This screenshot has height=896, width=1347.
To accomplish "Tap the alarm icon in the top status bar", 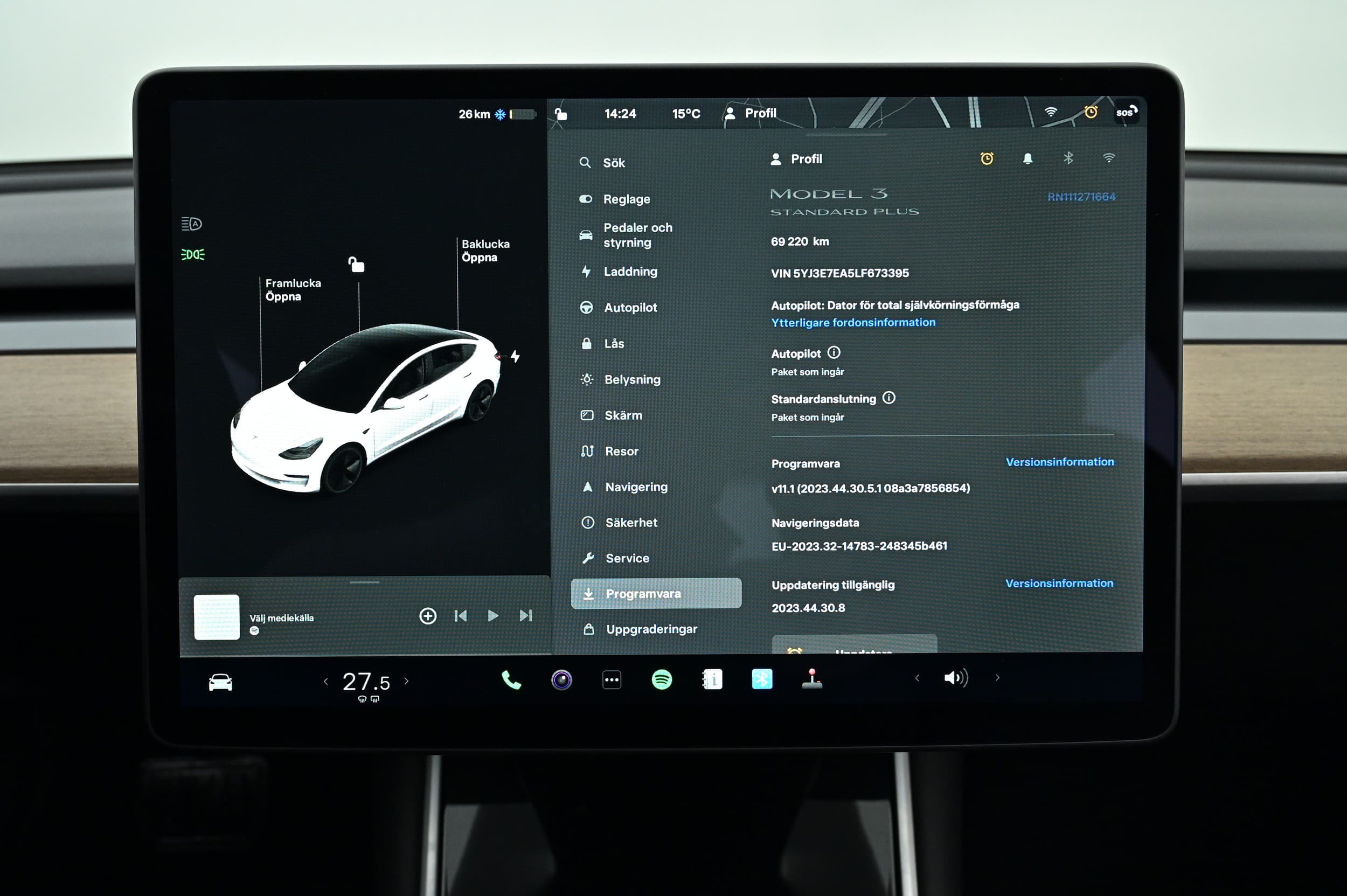I will pyautogui.click(x=1091, y=112).
